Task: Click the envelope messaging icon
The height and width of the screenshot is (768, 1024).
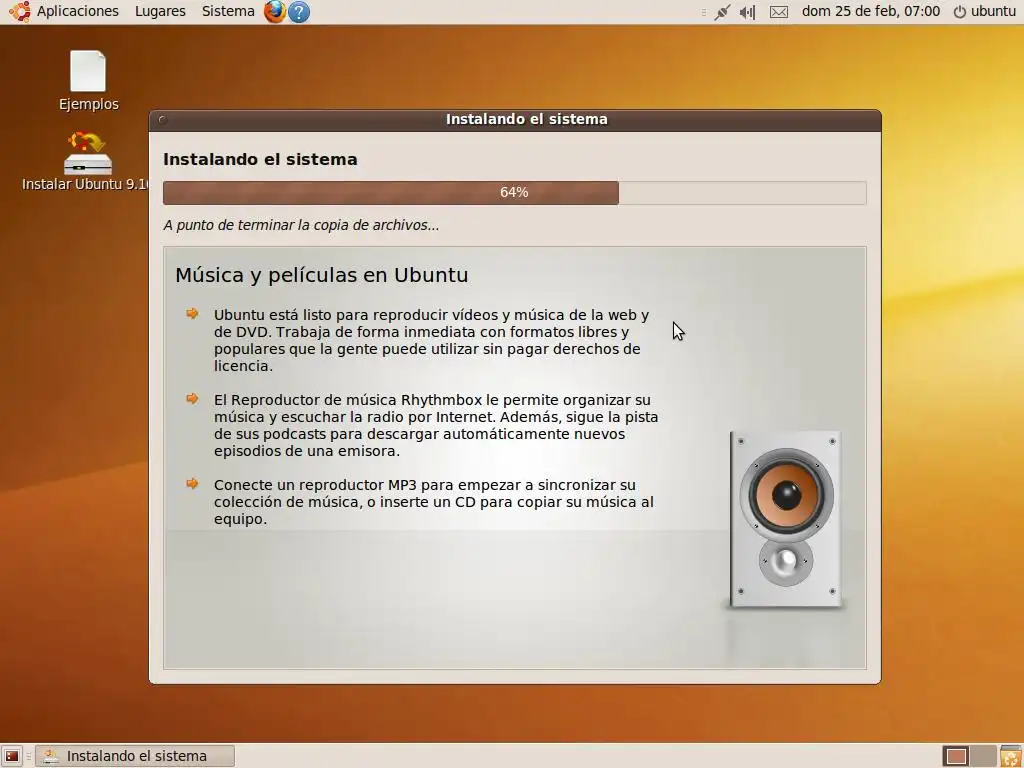Action: coord(778,12)
